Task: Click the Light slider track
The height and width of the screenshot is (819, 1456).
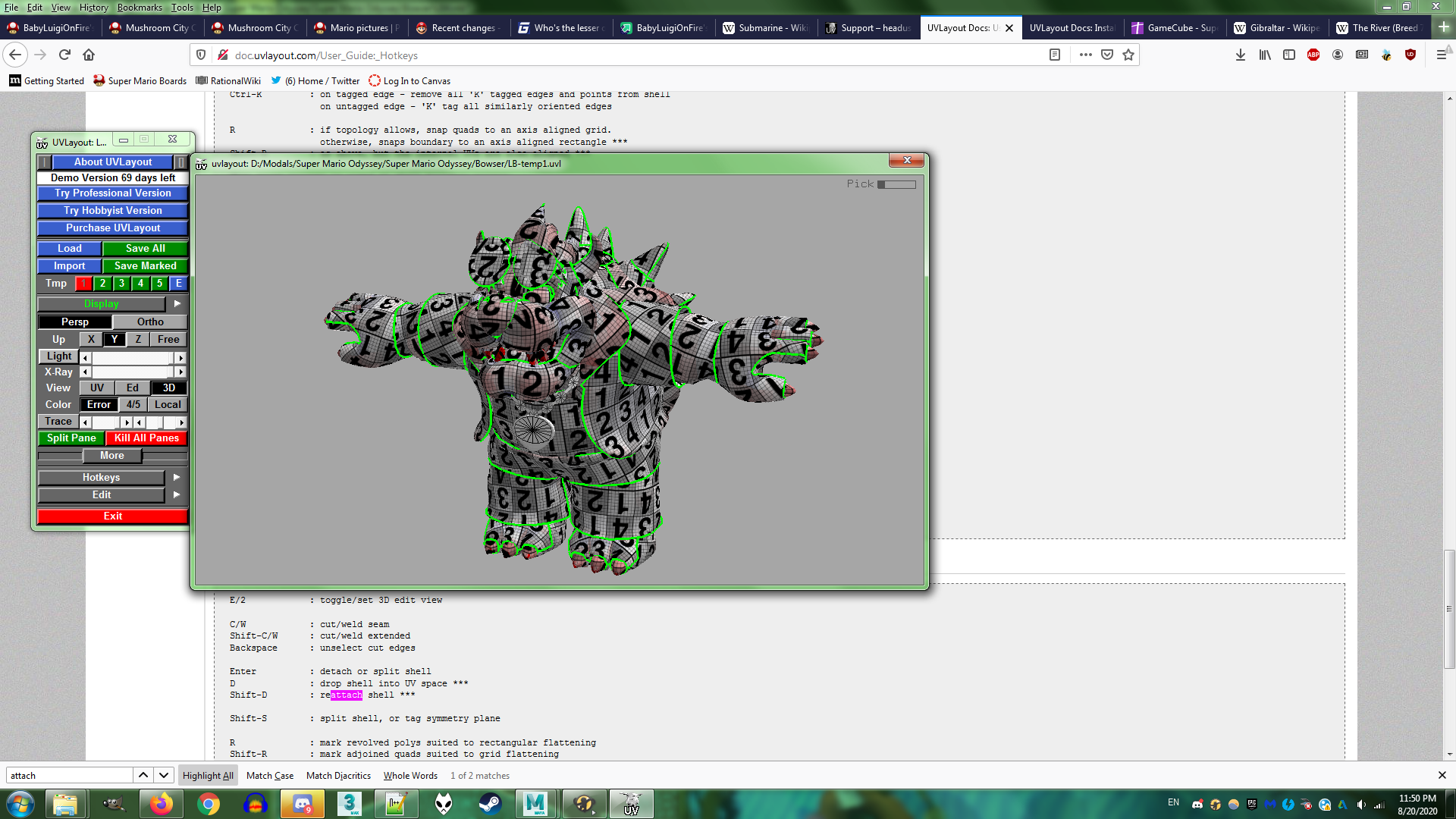Action: click(133, 358)
